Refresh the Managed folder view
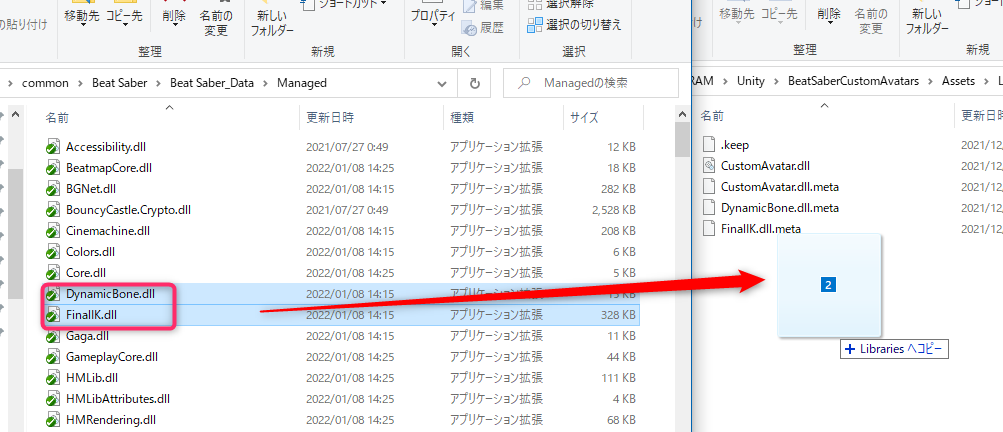Image resolution: width=1003 pixels, height=432 pixels. pos(475,83)
